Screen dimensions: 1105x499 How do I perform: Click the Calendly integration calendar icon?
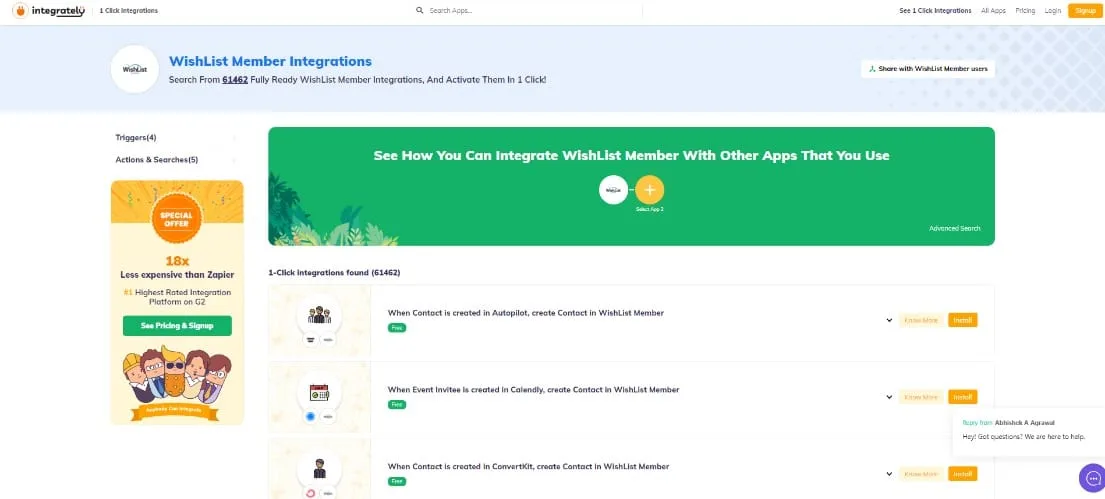click(x=319, y=392)
